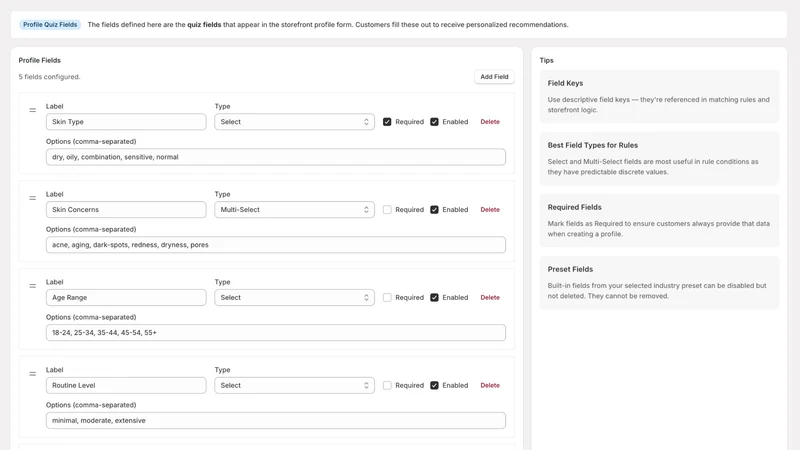Select Best Field Types for Rules heading
This screenshot has width=800, height=450.
click(x=592, y=145)
